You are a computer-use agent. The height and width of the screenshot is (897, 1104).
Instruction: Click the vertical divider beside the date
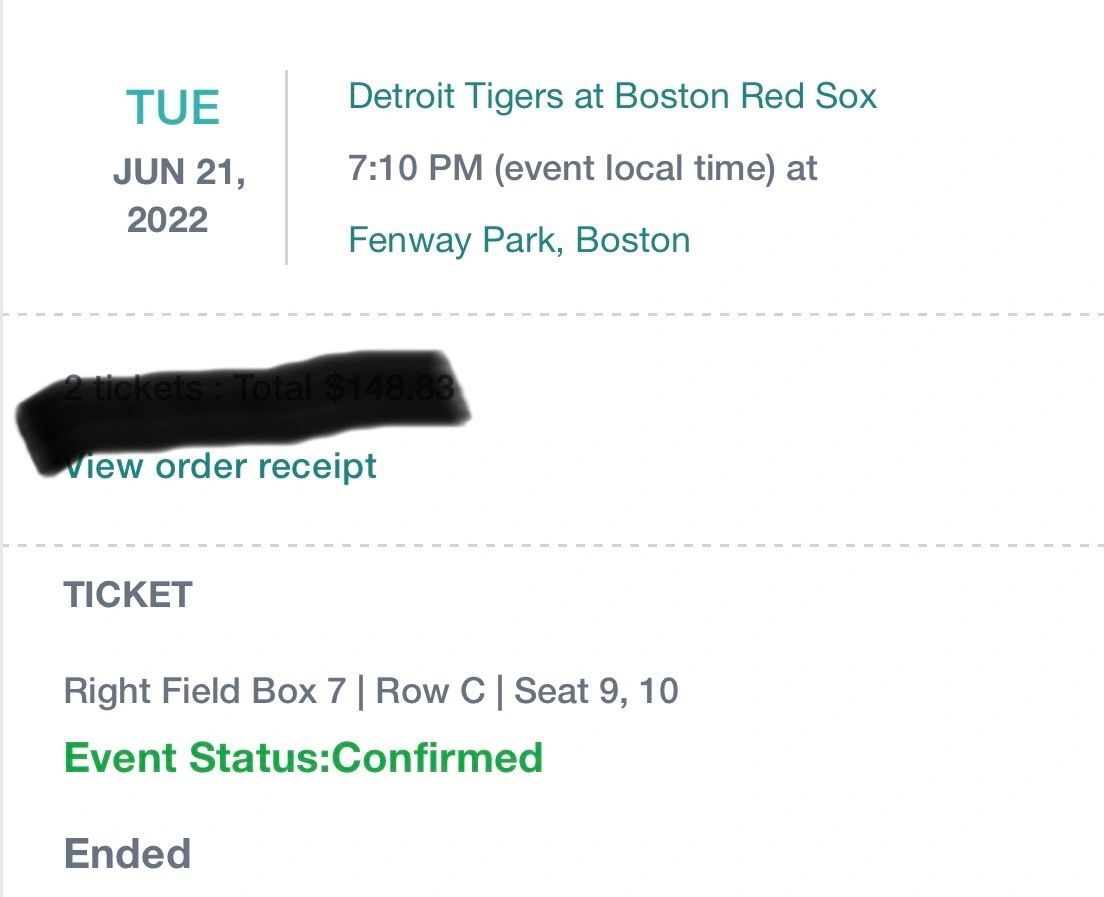pos(286,167)
